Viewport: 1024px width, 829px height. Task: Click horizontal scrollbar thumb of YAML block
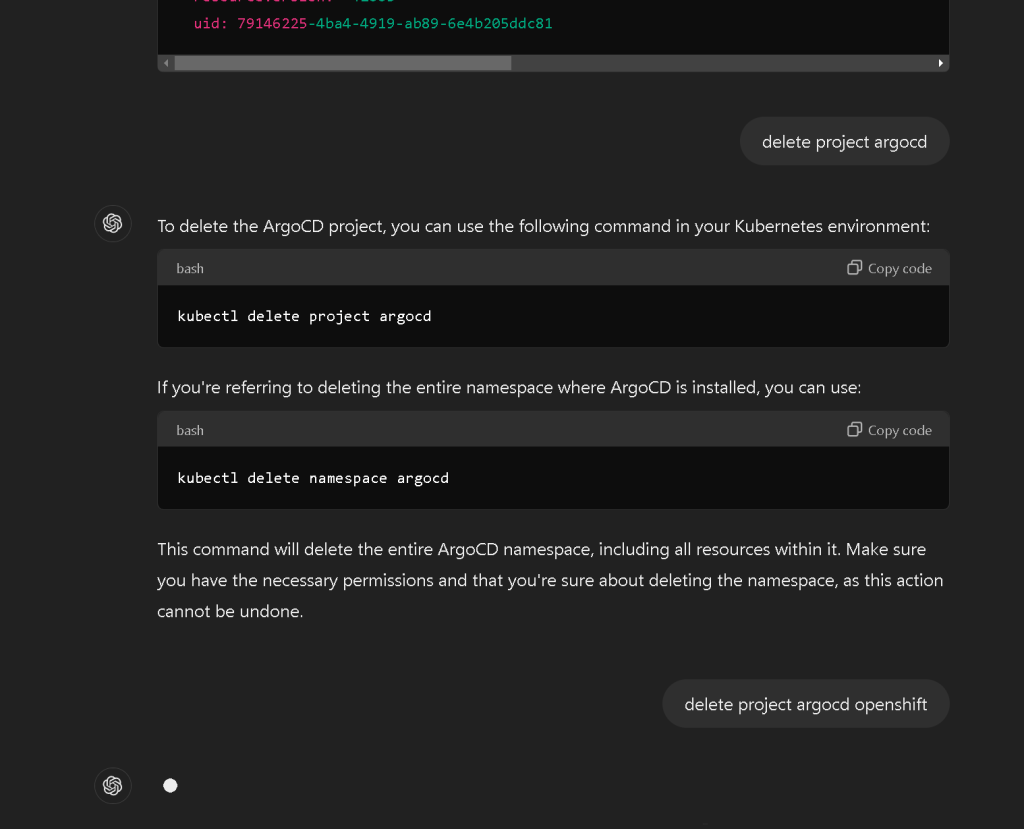(x=343, y=63)
